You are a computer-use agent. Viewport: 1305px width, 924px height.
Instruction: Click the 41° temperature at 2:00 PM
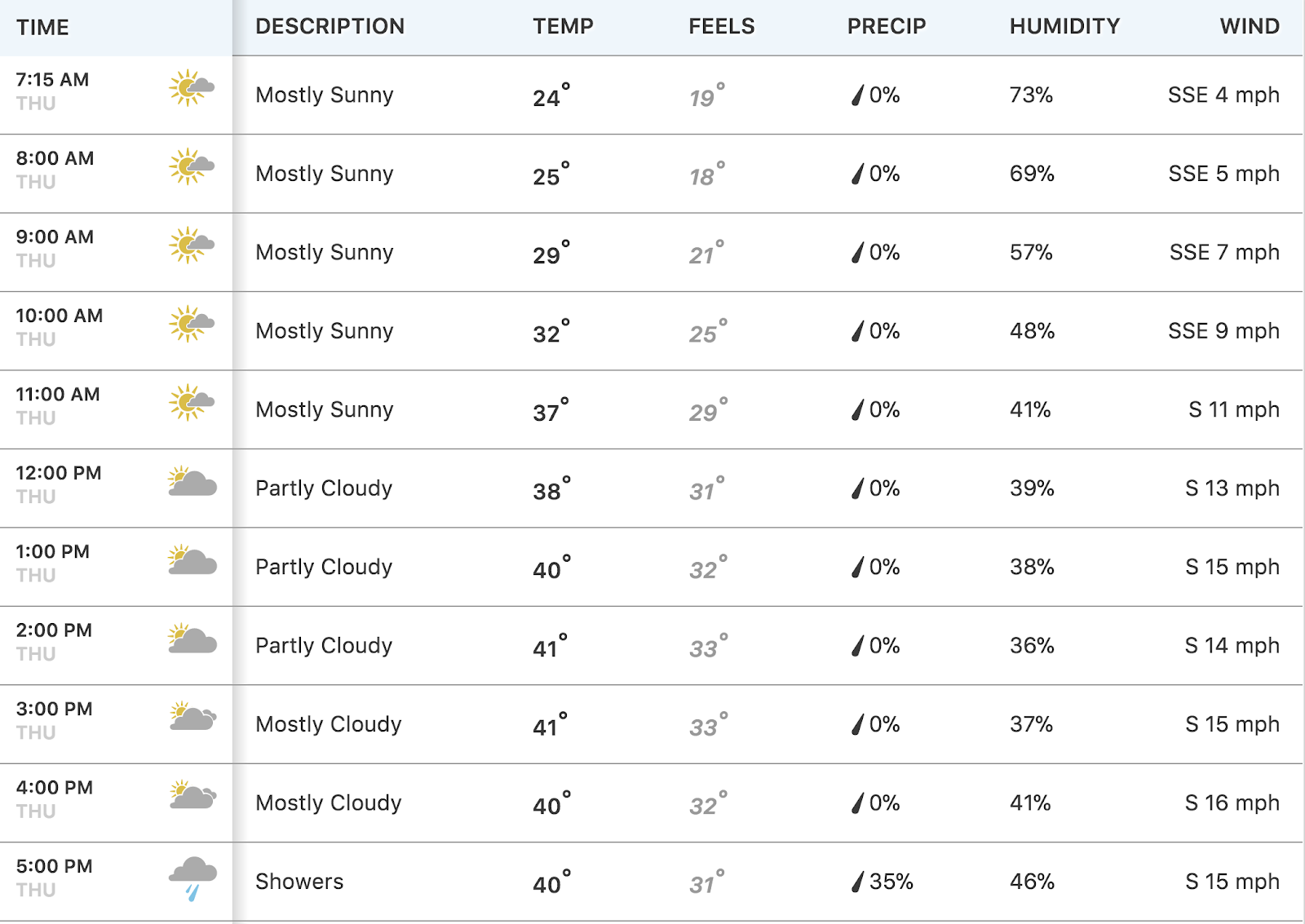click(551, 646)
